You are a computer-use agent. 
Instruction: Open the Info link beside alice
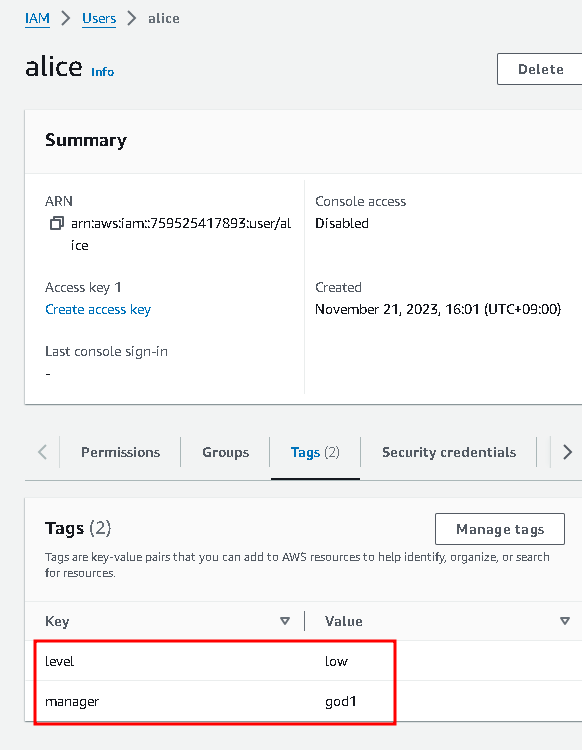(102, 72)
